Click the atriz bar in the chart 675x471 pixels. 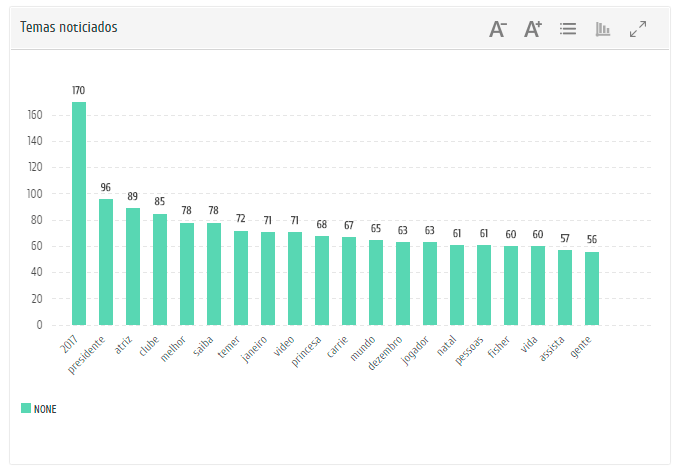point(133,266)
